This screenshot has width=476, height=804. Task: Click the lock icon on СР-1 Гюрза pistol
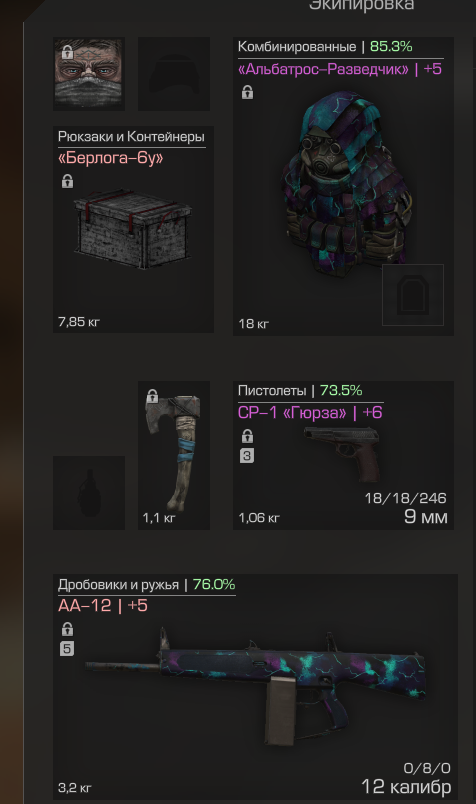pos(247,436)
